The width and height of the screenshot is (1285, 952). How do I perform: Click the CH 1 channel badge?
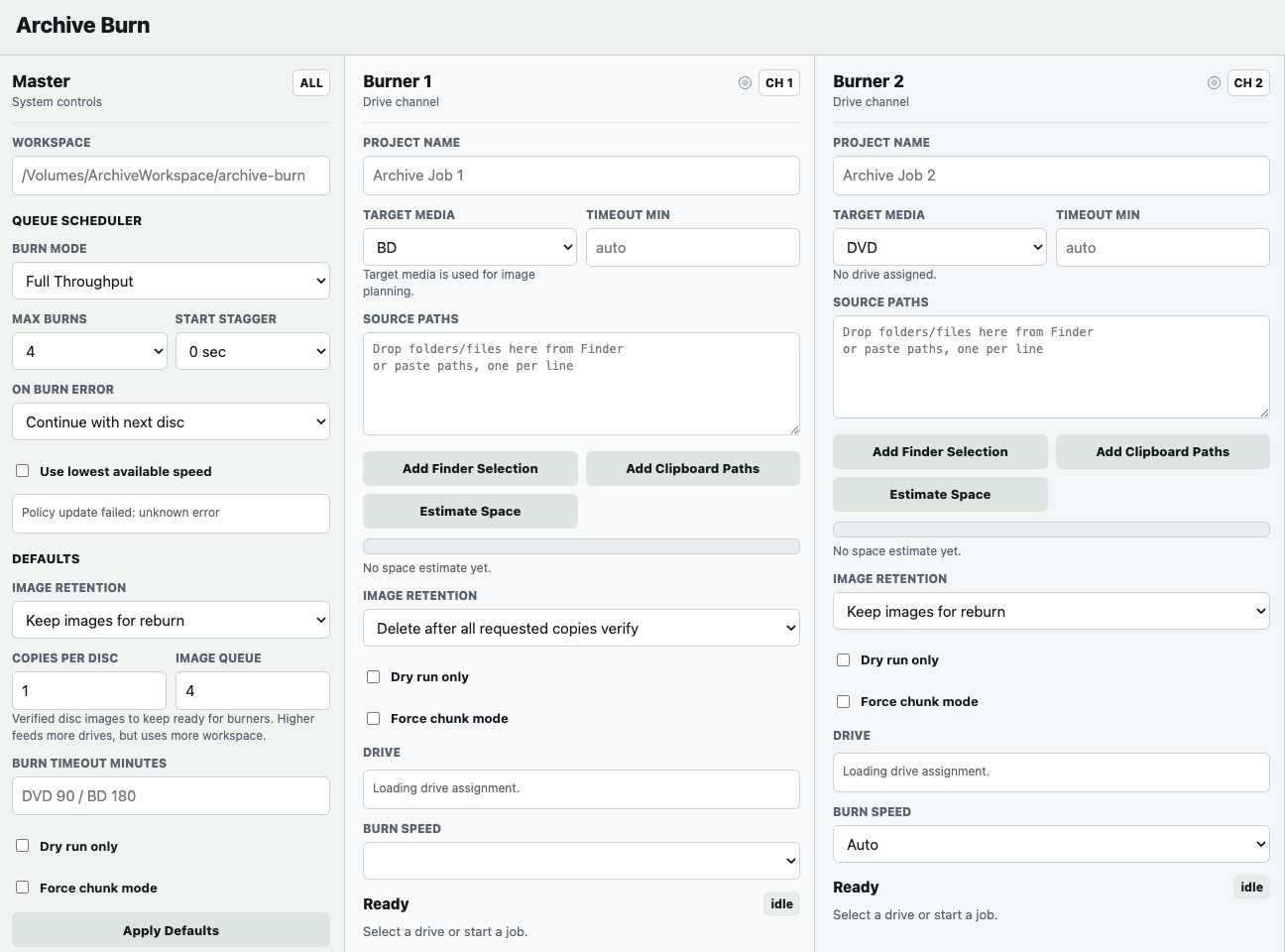tap(779, 83)
